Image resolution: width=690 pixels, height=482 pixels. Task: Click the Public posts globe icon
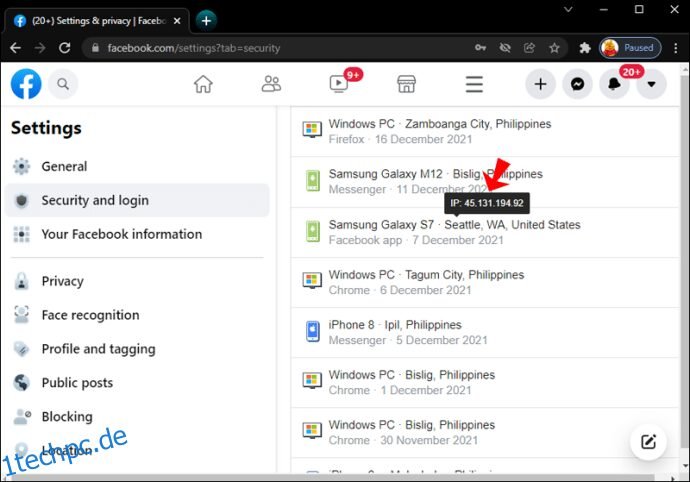point(21,383)
